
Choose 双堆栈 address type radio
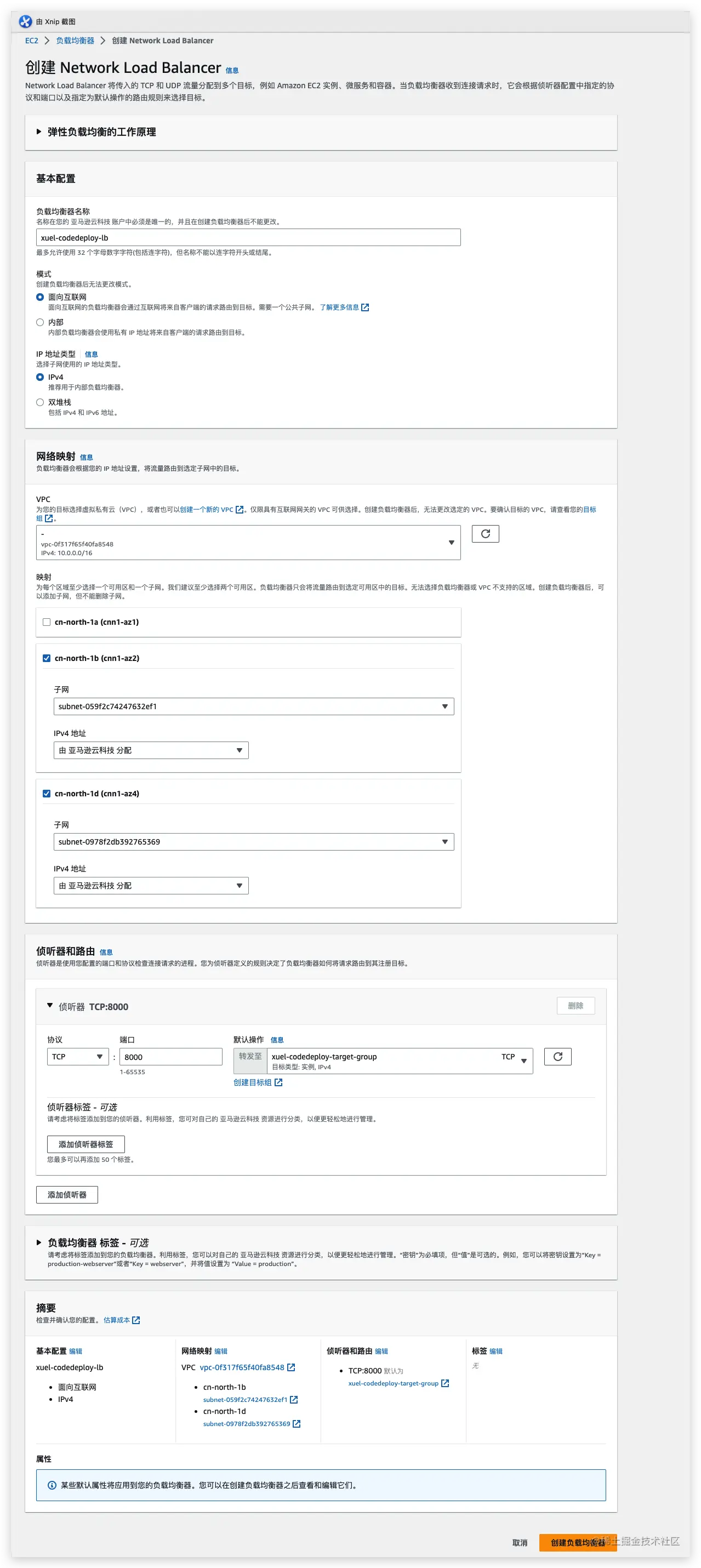coord(40,402)
